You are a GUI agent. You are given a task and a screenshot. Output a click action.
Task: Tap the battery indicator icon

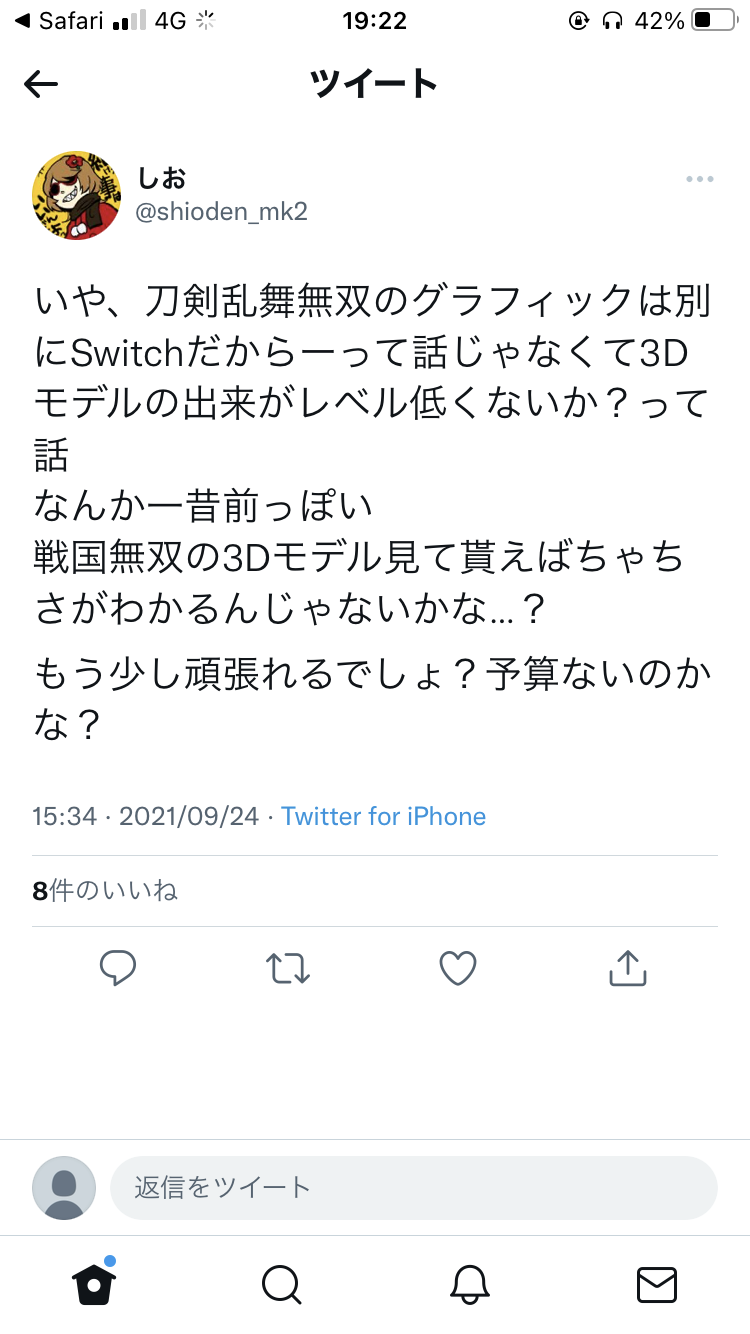tap(714, 20)
